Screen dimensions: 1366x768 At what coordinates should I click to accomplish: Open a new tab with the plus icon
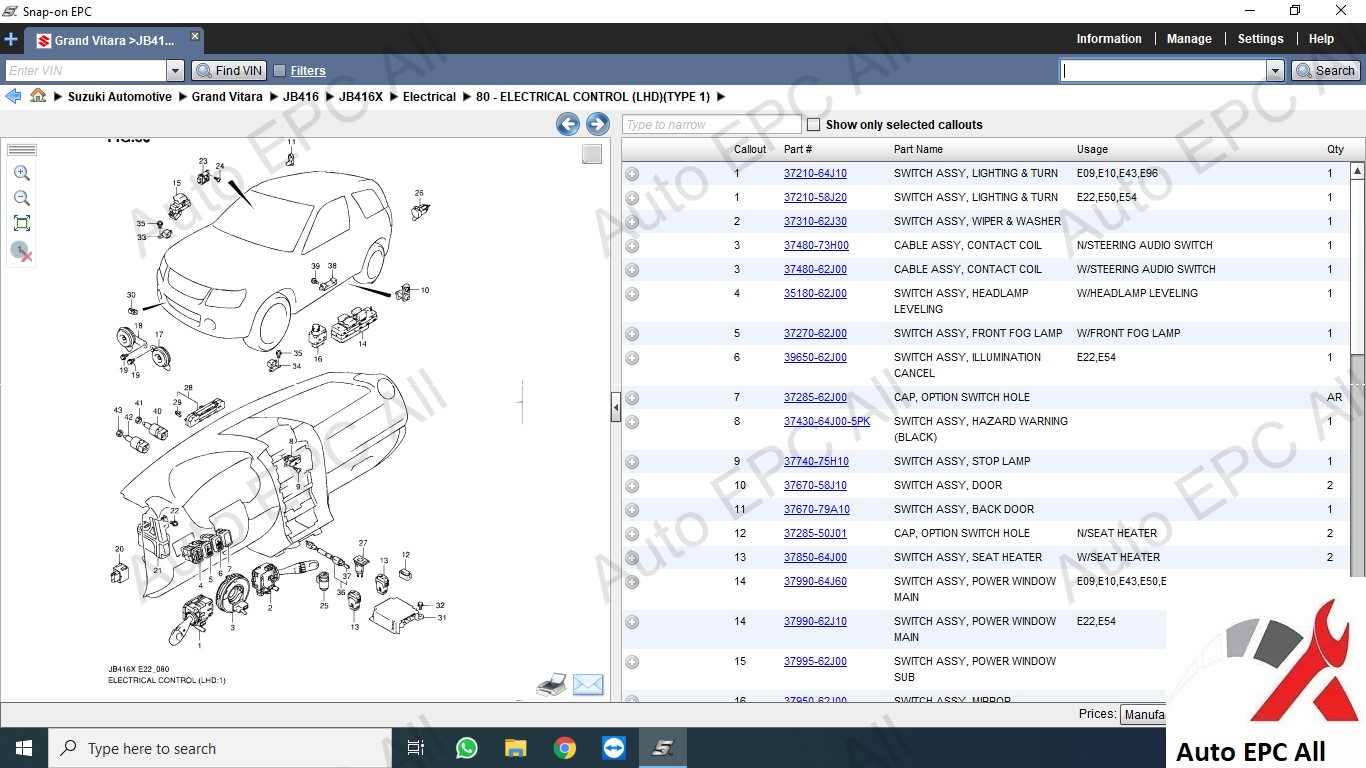(11, 40)
